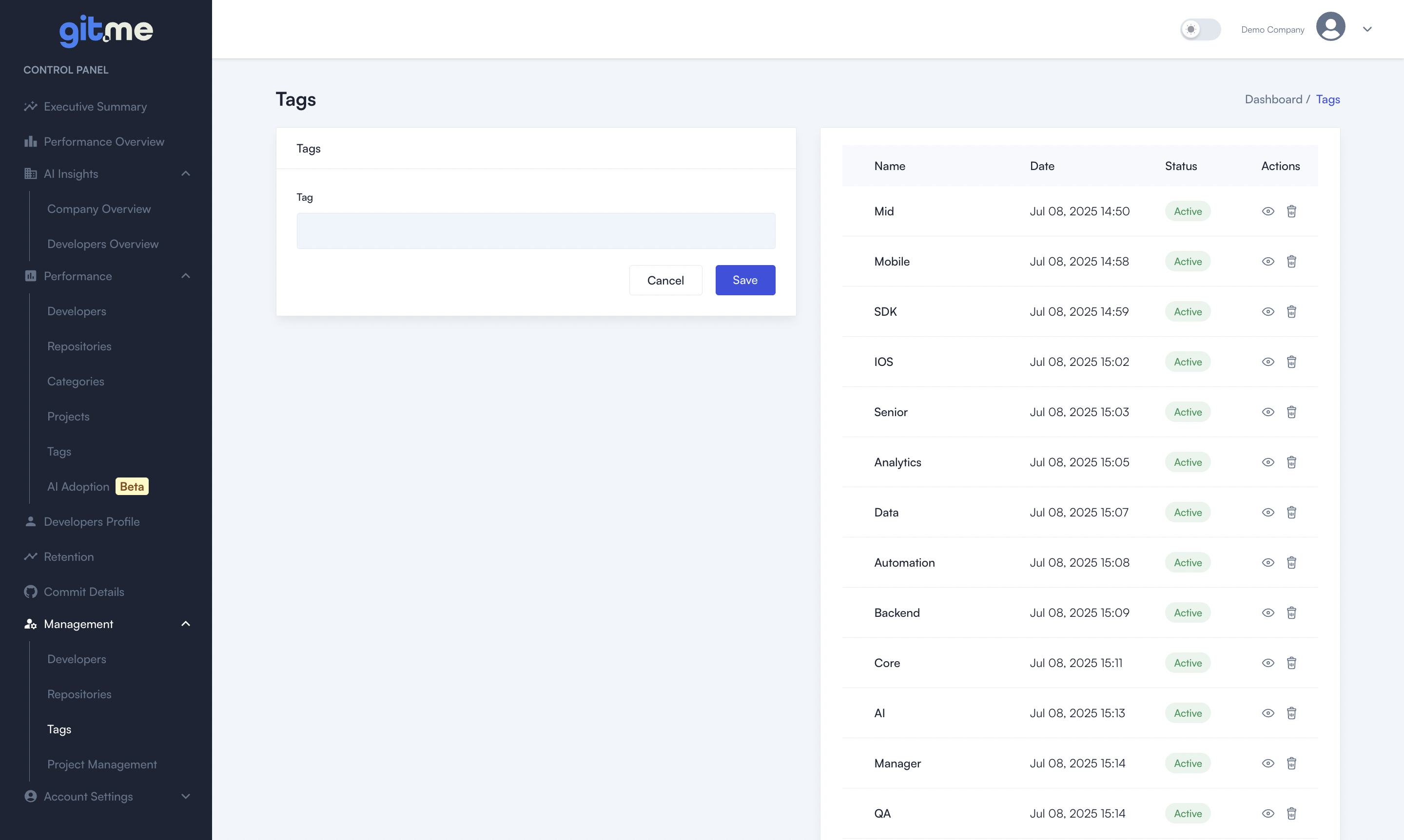This screenshot has height=840, width=1404.
Task: Open the user account dropdown chevron
Action: pos(1367,29)
